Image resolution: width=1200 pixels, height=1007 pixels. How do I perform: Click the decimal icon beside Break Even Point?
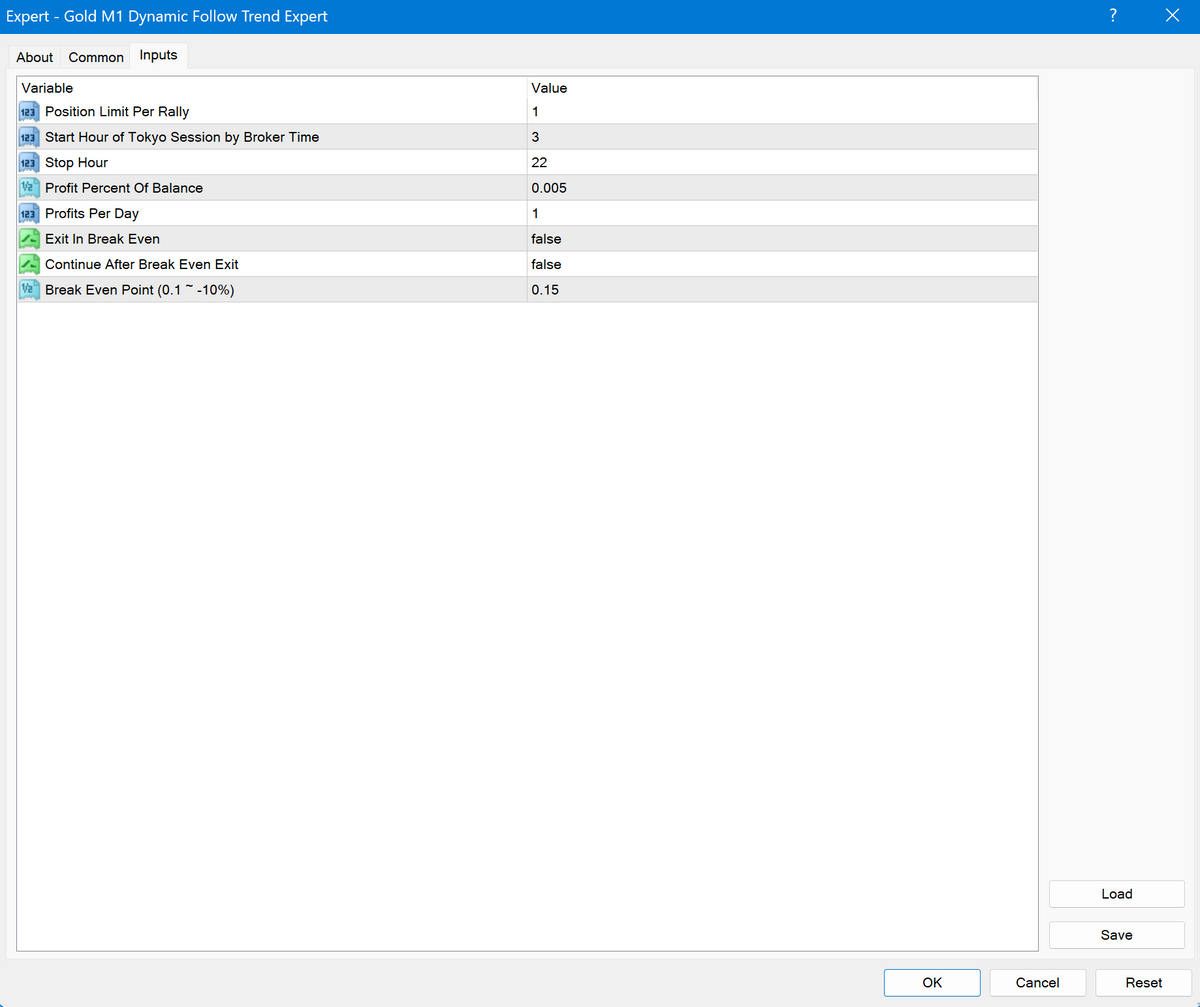click(x=29, y=290)
